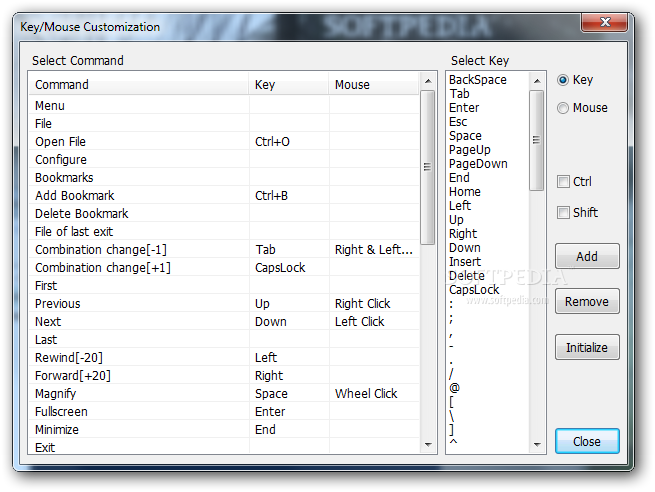This screenshot has height=492, width=655.
Task: Select the Magnify command row
Action: point(224,393)
